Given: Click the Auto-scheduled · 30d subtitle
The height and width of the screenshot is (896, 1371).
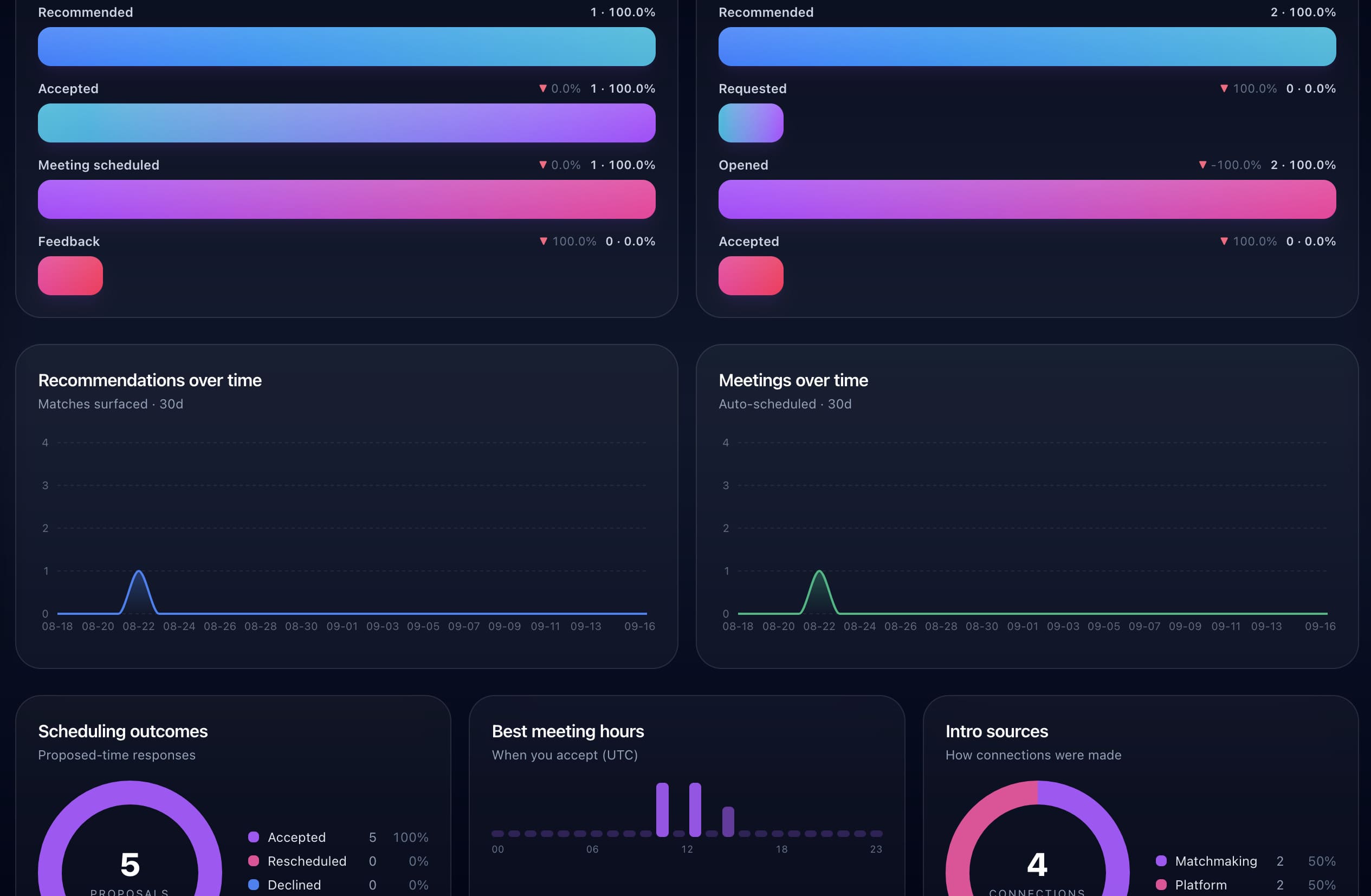Looking at the screenshot, I should 785,404.
